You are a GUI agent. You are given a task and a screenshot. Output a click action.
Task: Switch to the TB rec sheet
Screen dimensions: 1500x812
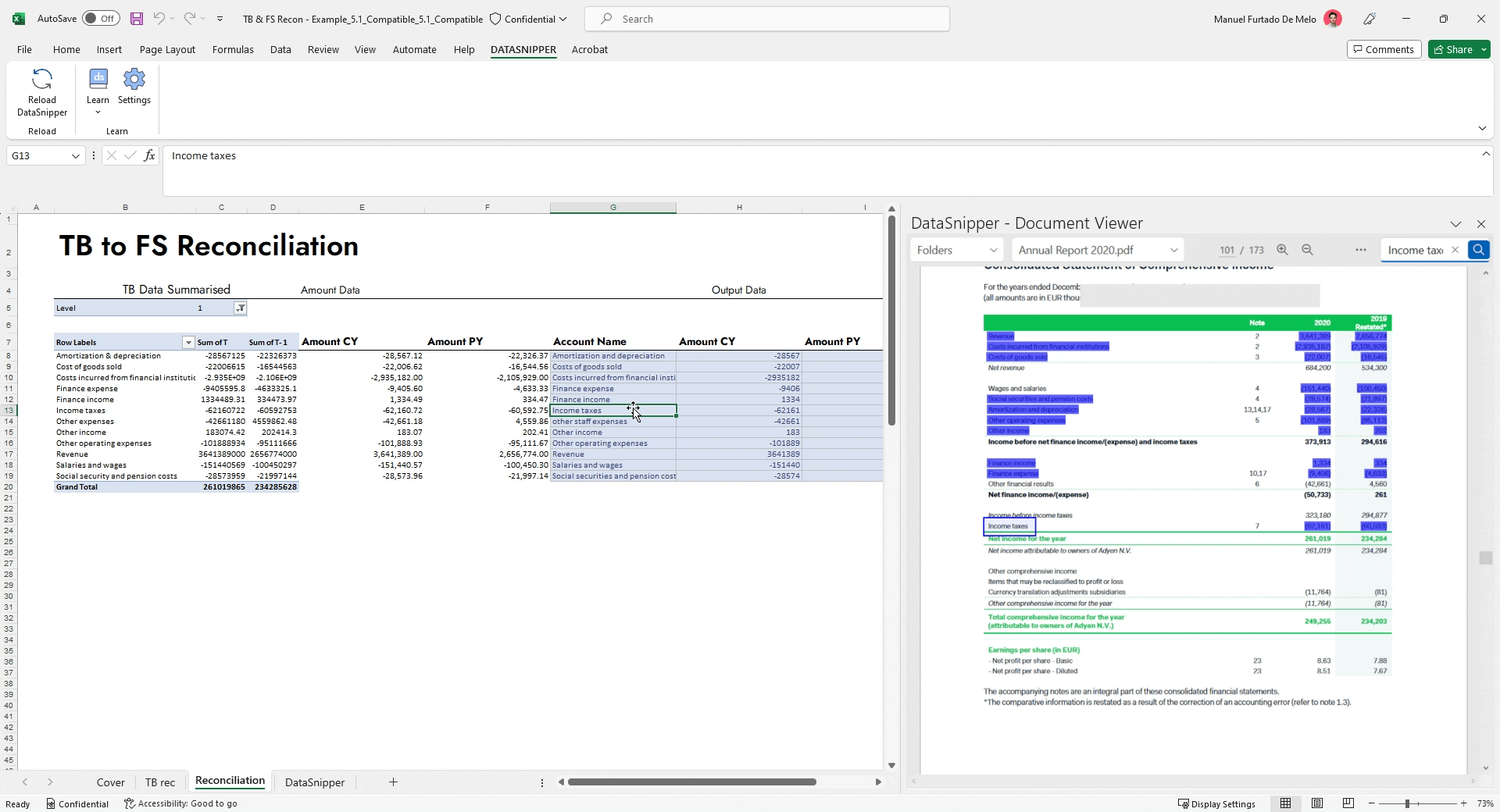coord(160,782)
